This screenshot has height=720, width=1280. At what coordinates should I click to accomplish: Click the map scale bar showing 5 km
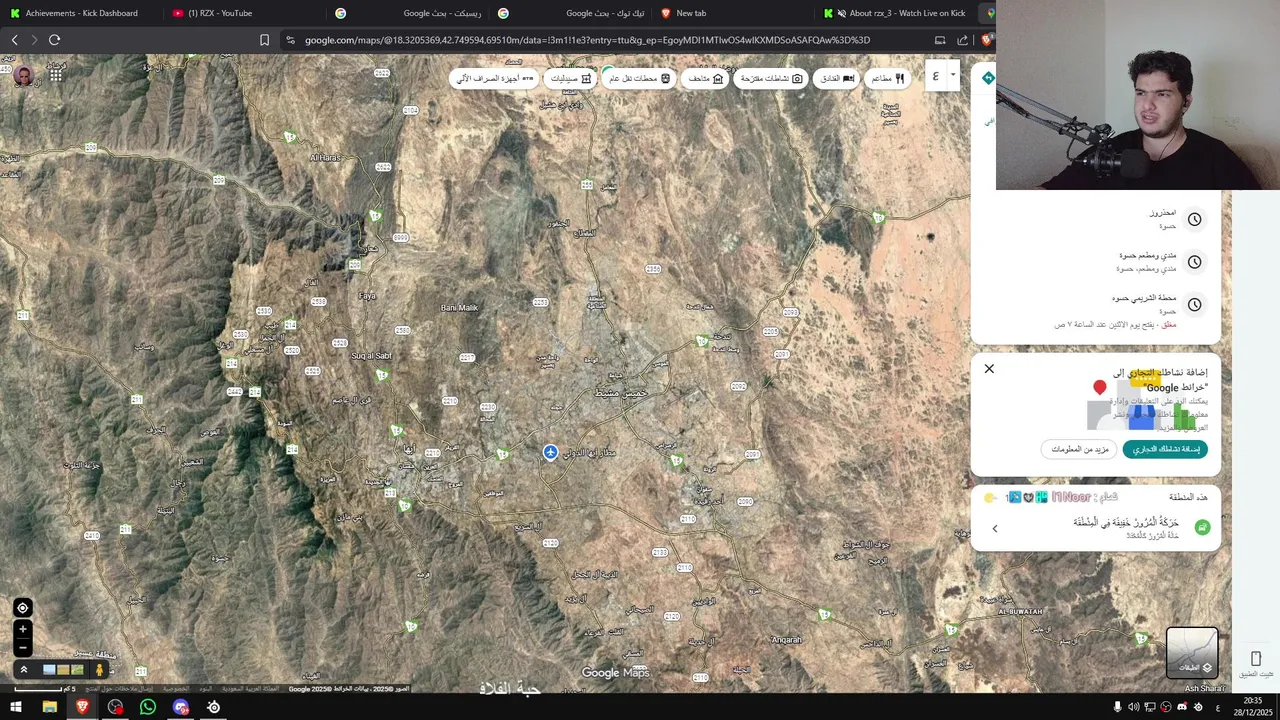click(x=45, y=688)
